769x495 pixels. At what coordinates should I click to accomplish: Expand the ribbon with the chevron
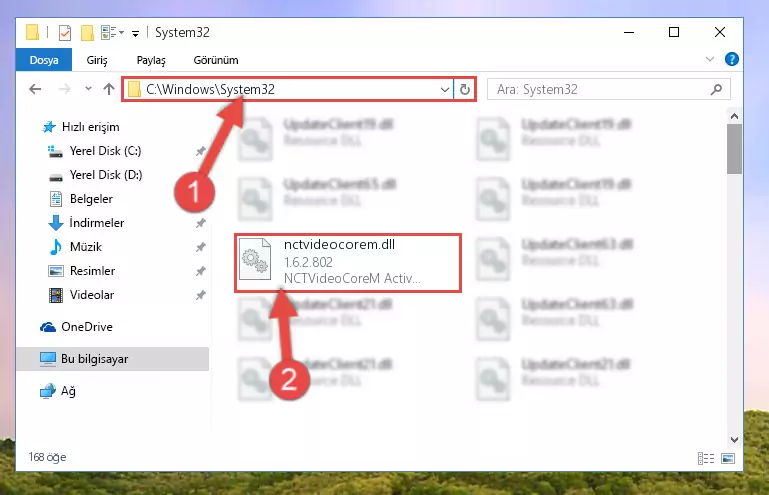click(x=710, y=59)
